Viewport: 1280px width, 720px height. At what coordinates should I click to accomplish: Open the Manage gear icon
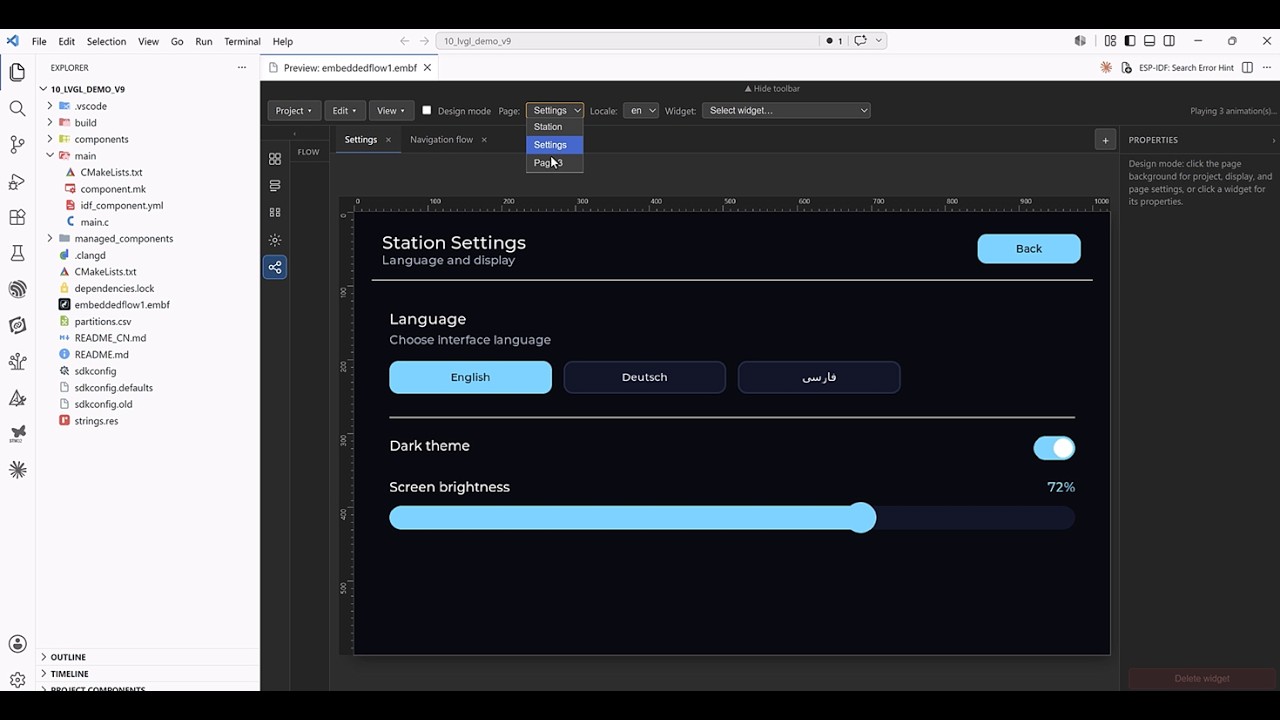[x=17, y=680]
